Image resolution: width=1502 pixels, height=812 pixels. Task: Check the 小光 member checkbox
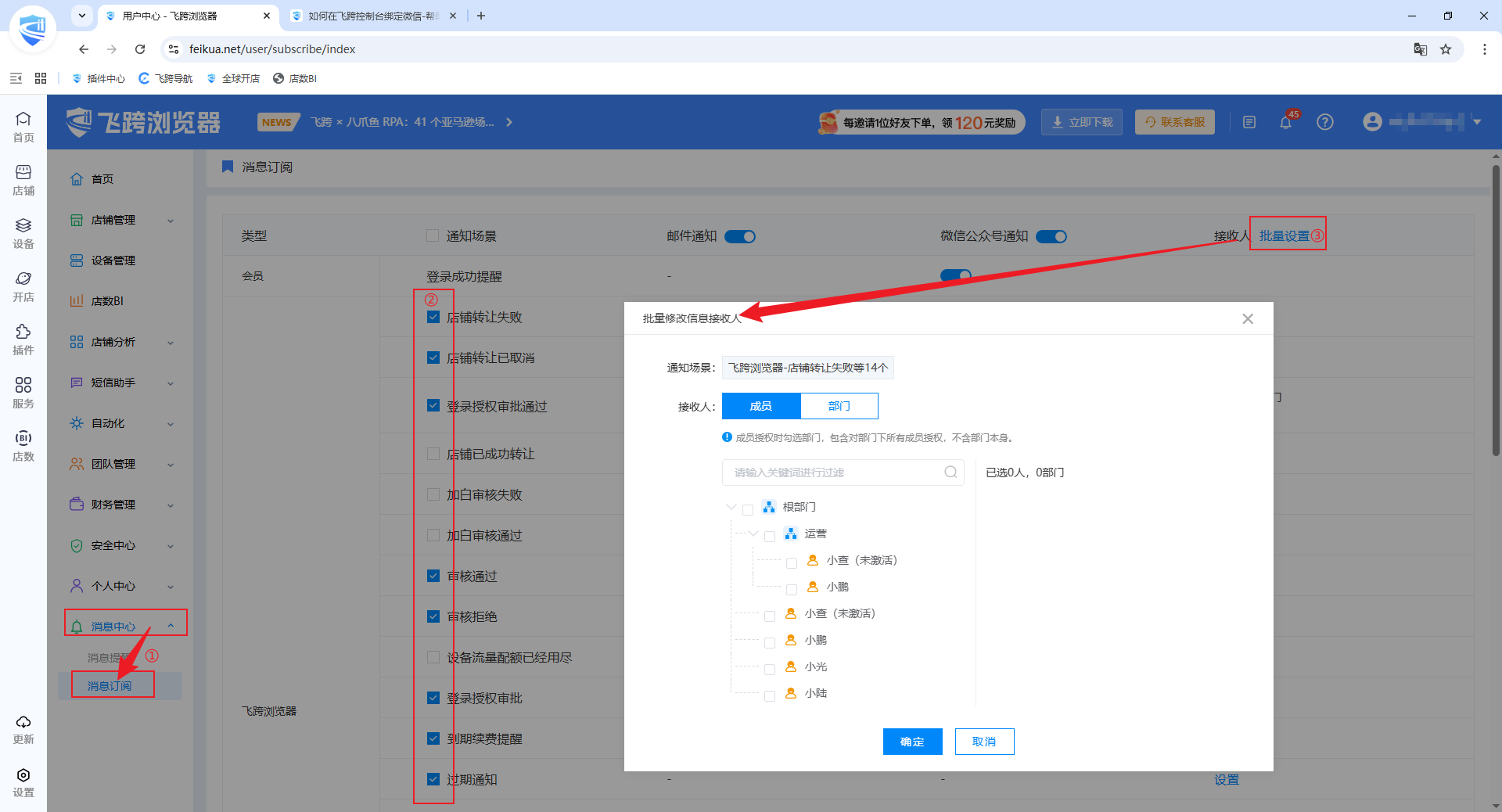770,669
